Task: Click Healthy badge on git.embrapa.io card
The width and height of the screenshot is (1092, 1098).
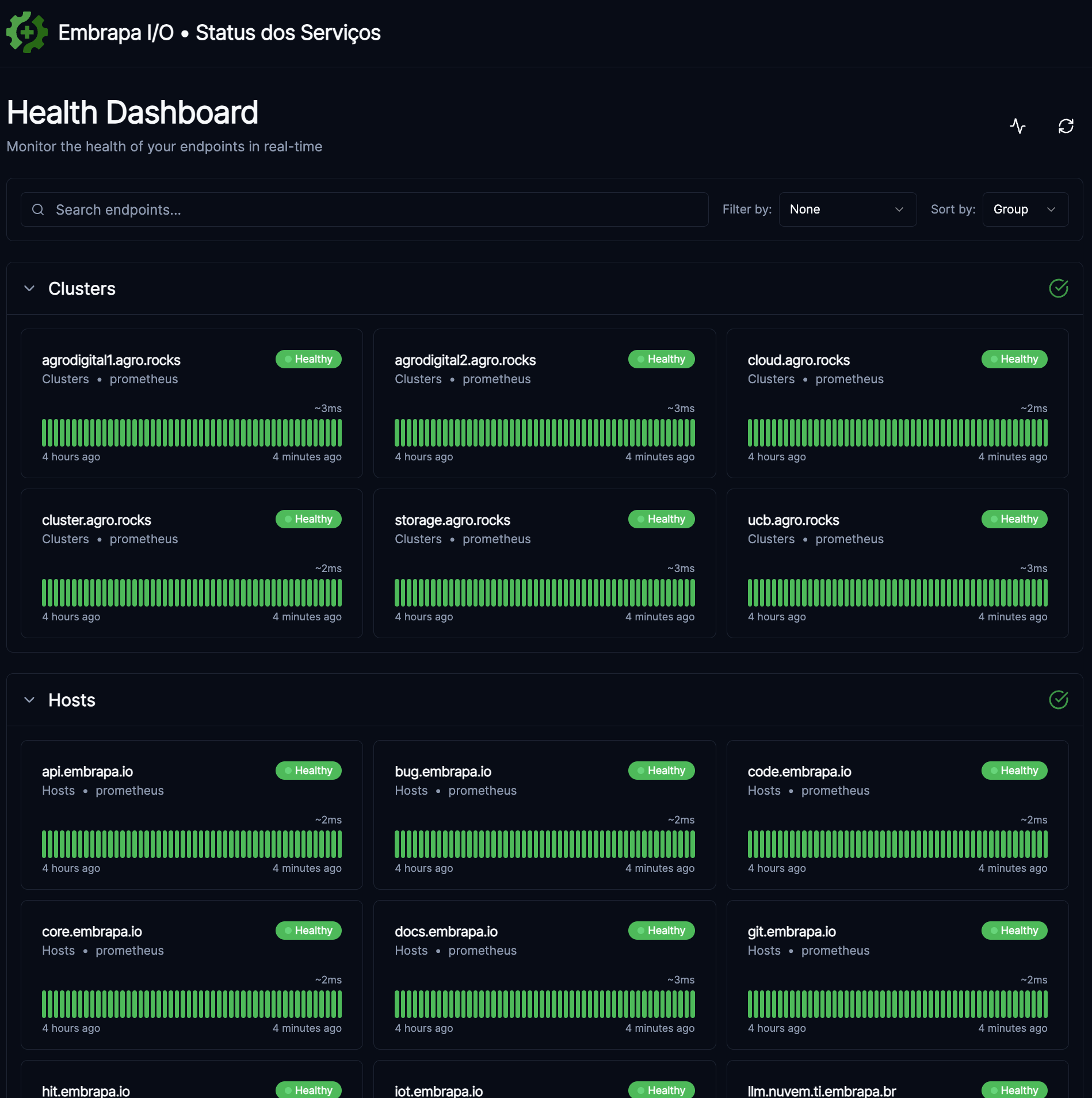Action: (1014, 931)
